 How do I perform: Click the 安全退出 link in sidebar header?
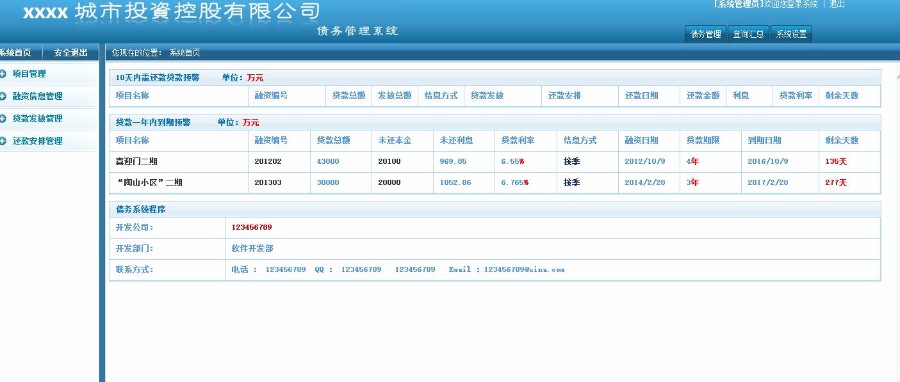pyautogui.click(x=71, y=53)
